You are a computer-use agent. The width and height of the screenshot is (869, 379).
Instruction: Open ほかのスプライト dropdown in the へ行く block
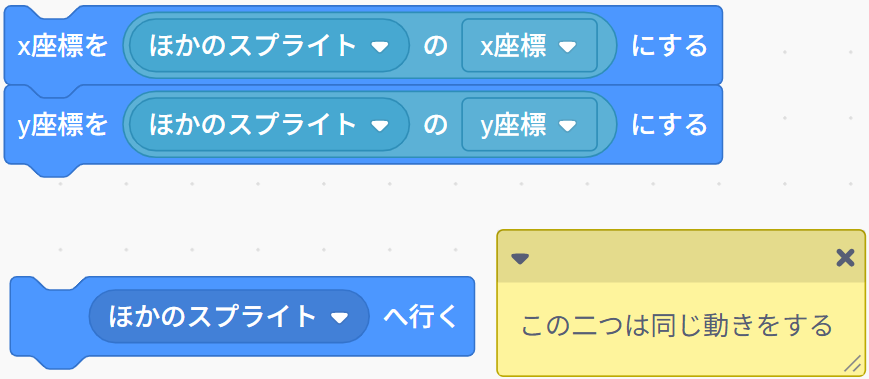pos(229,316)
